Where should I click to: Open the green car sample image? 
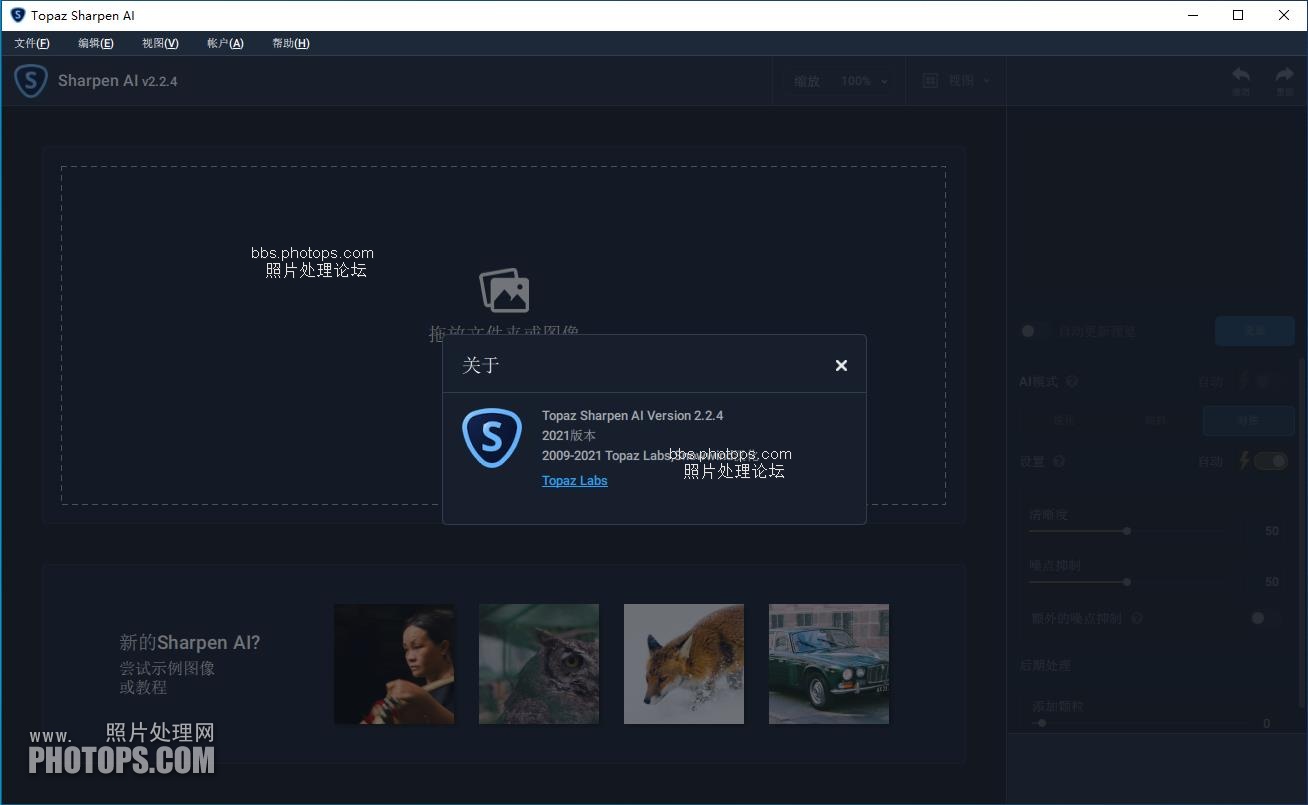tap(829, 664)
